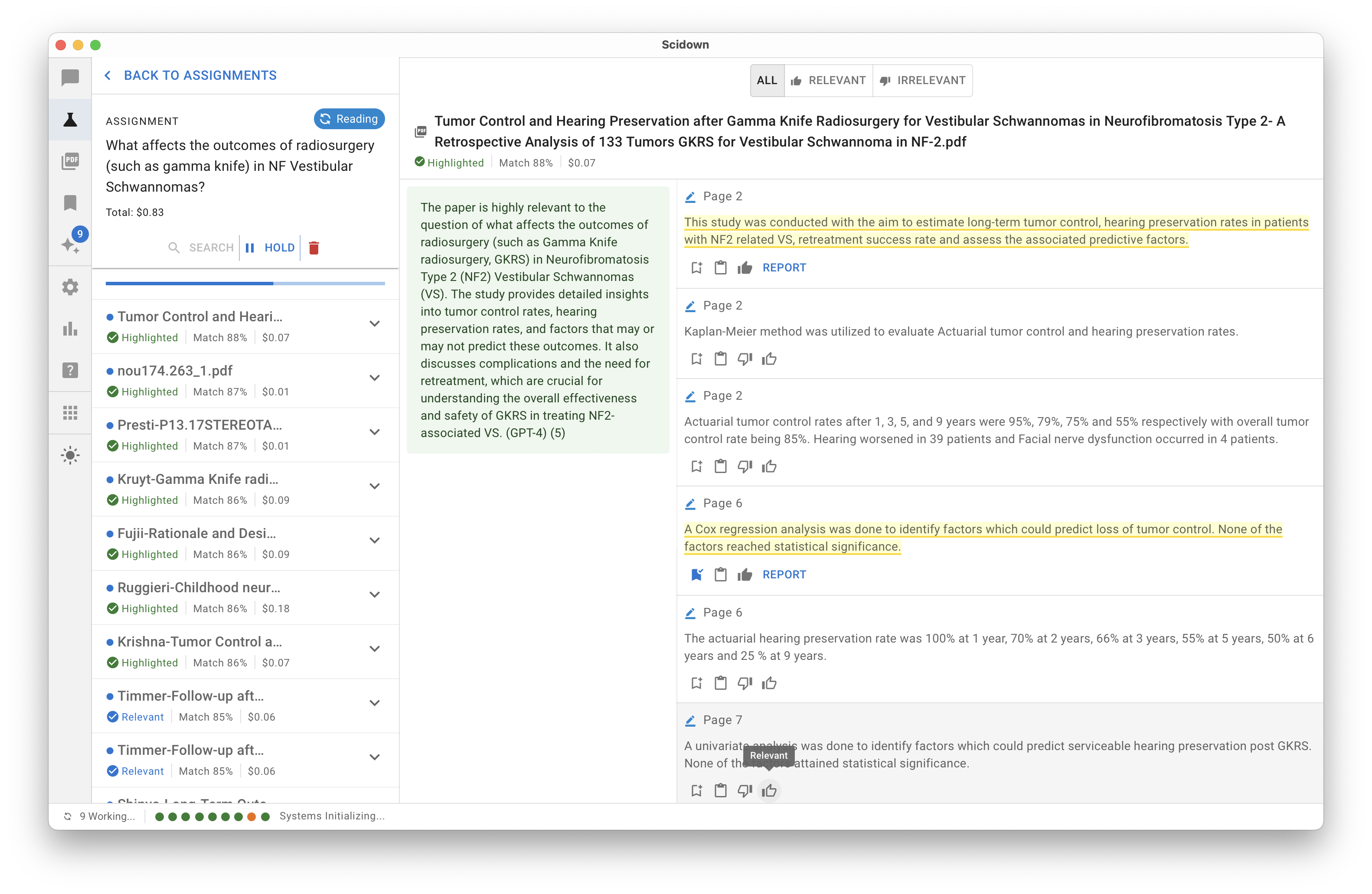1372x894 pixels.
Task: Go BACK TO ASSIGNMENTS
Action: (190, 75)
